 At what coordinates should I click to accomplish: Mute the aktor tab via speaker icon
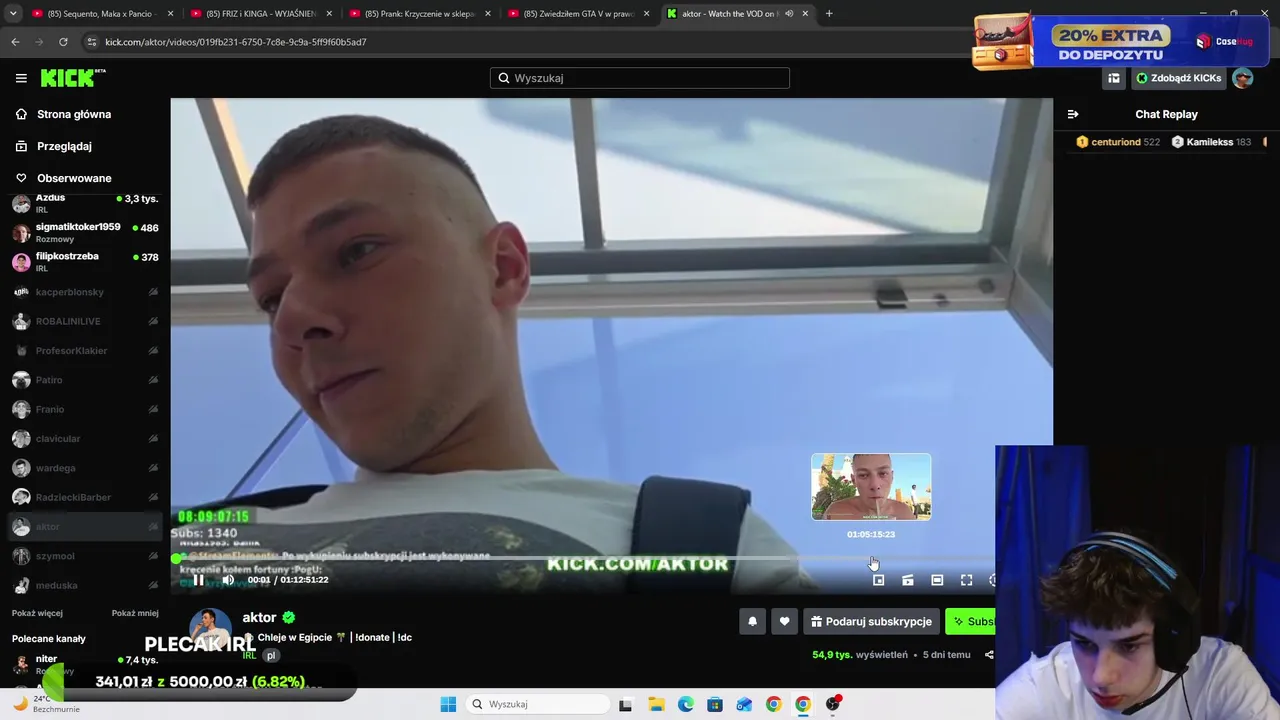(x=789, y=14)
